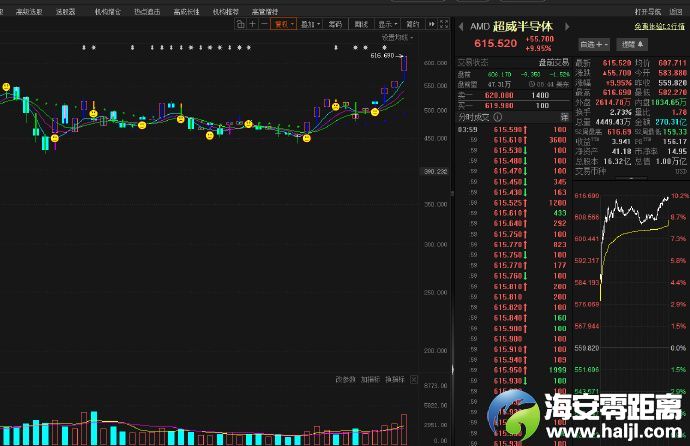Close the volume indicator panel
690x446 pixels.
pyautogui.click(x=414, y=380)
